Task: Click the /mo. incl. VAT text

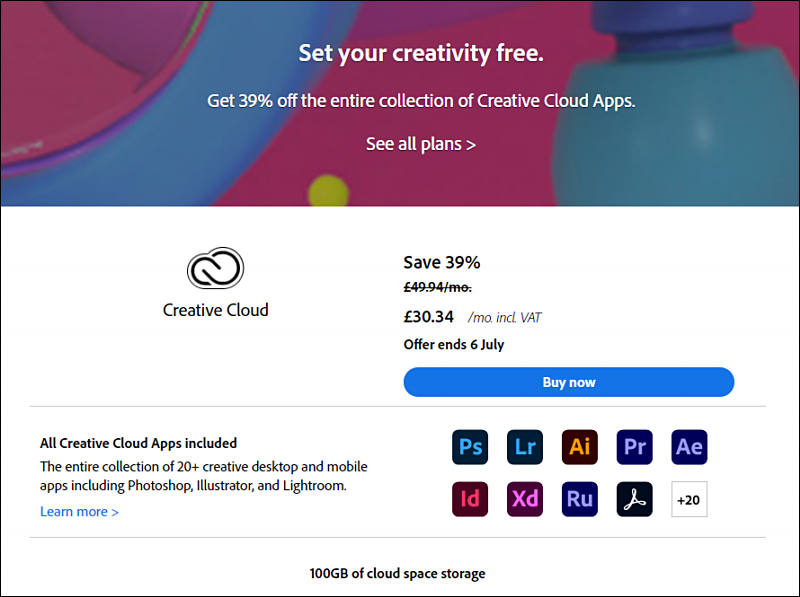Action: pyautogui.click(x=504, y=317)
